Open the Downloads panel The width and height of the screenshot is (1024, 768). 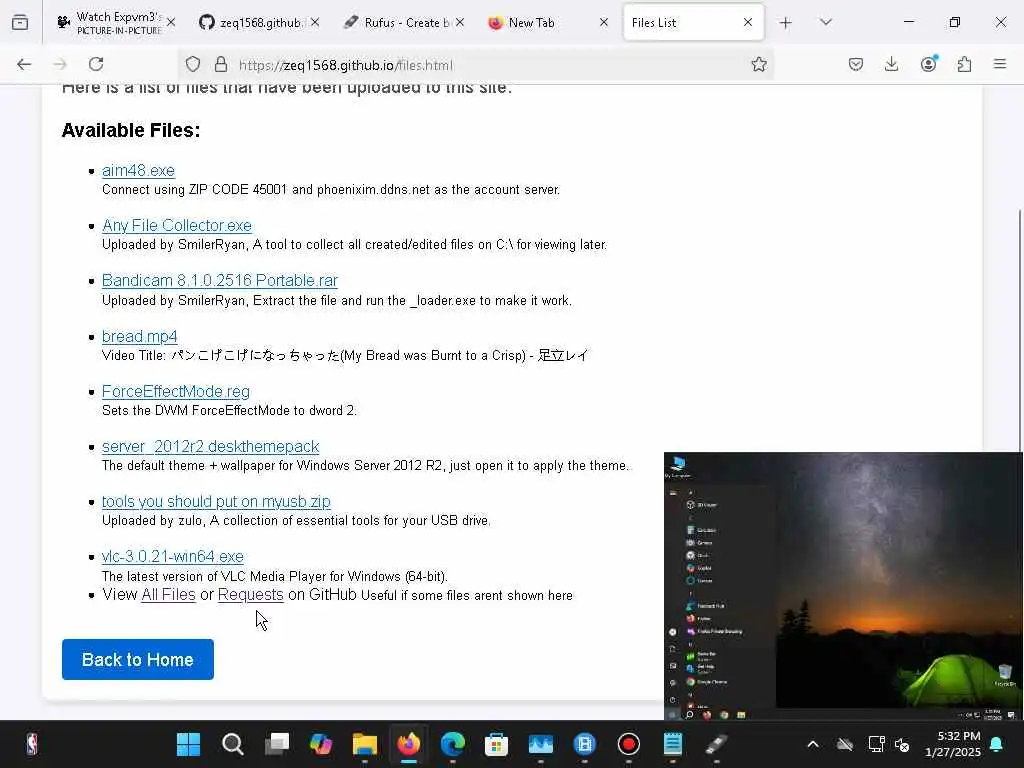point(891,64)
